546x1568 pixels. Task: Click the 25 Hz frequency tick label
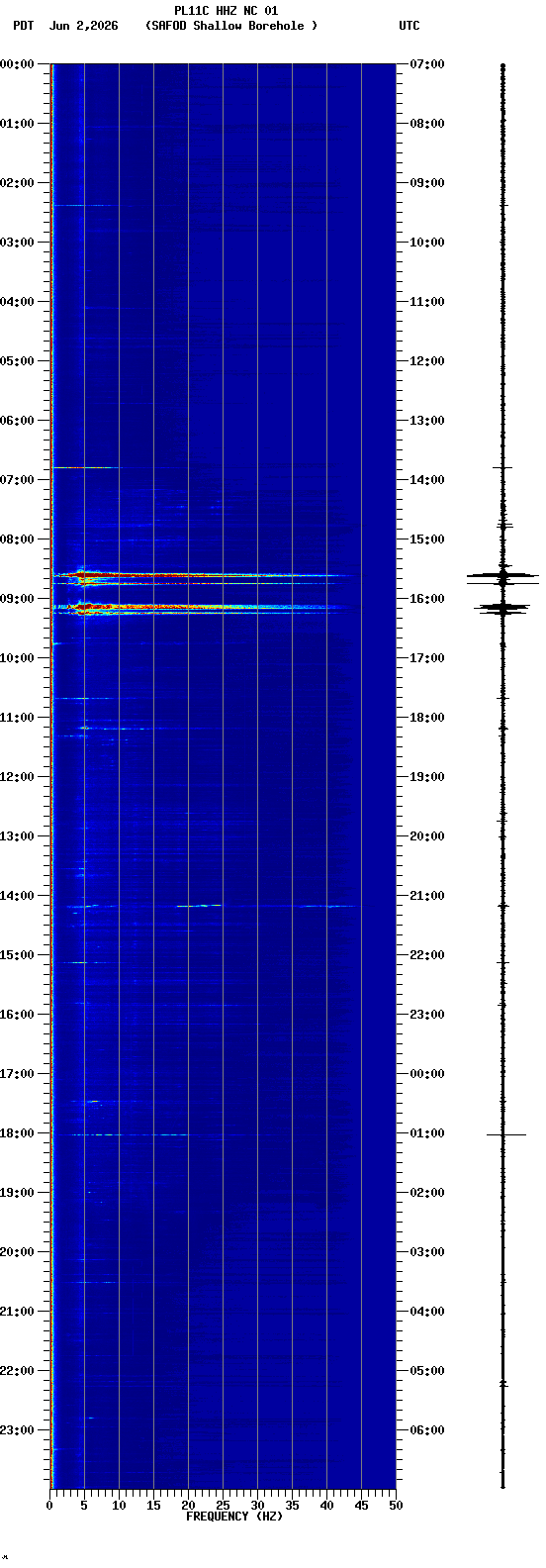tap(223, 1506)
